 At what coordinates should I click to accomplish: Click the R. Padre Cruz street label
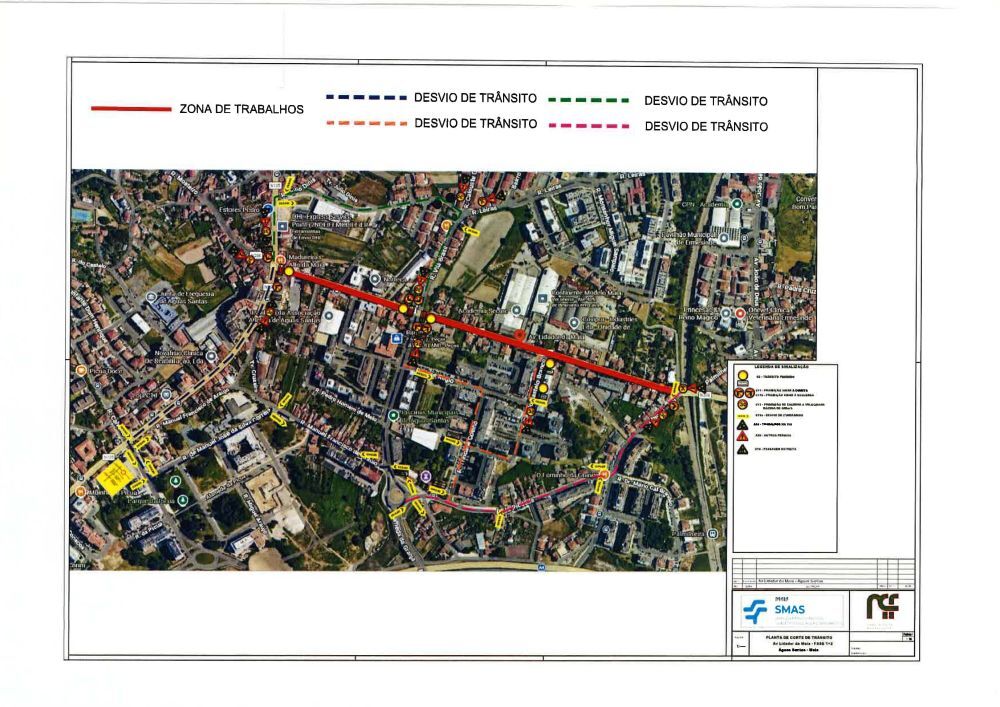[x=798, y=288]
